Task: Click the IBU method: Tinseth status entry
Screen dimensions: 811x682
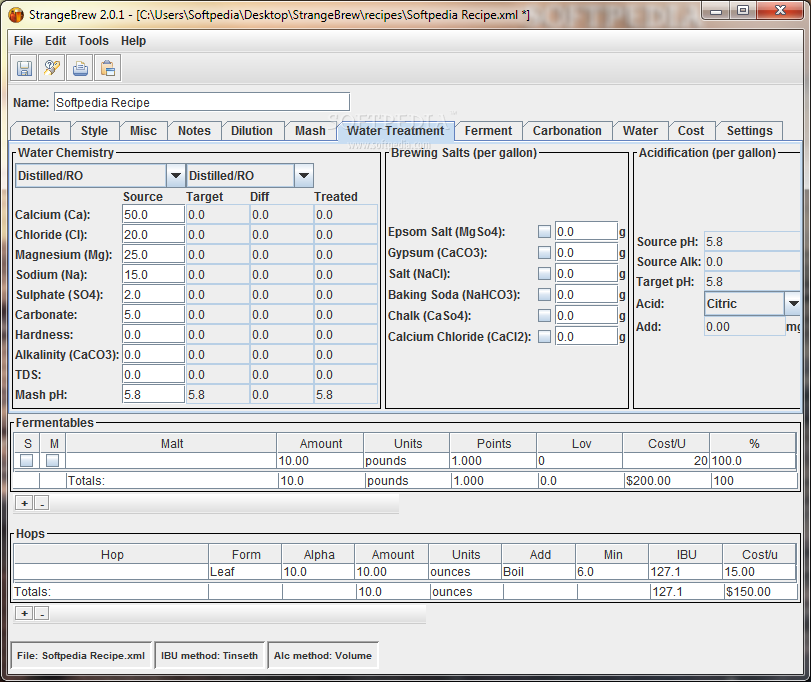Action: tap(209, 656)
